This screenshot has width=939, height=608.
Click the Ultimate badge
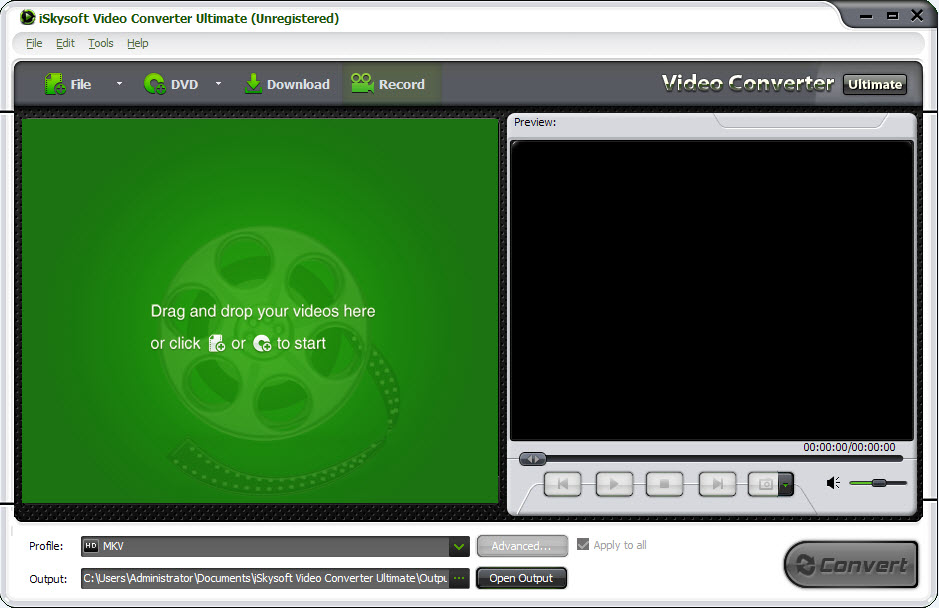(875, 84)
